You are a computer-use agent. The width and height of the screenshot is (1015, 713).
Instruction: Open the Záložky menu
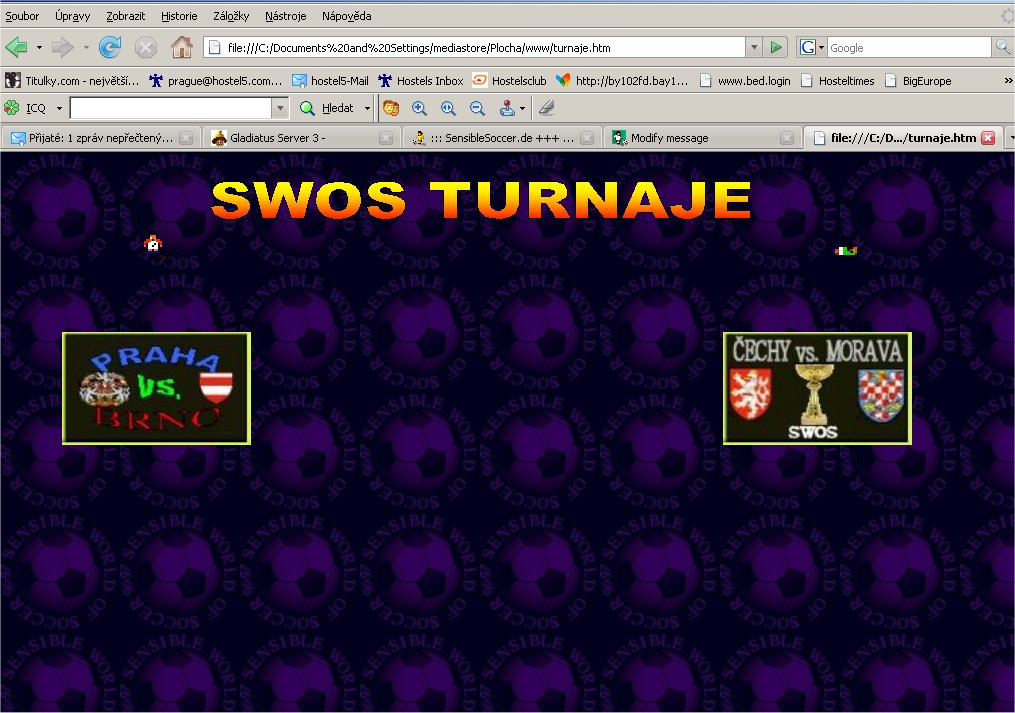[x=231, y=16]
